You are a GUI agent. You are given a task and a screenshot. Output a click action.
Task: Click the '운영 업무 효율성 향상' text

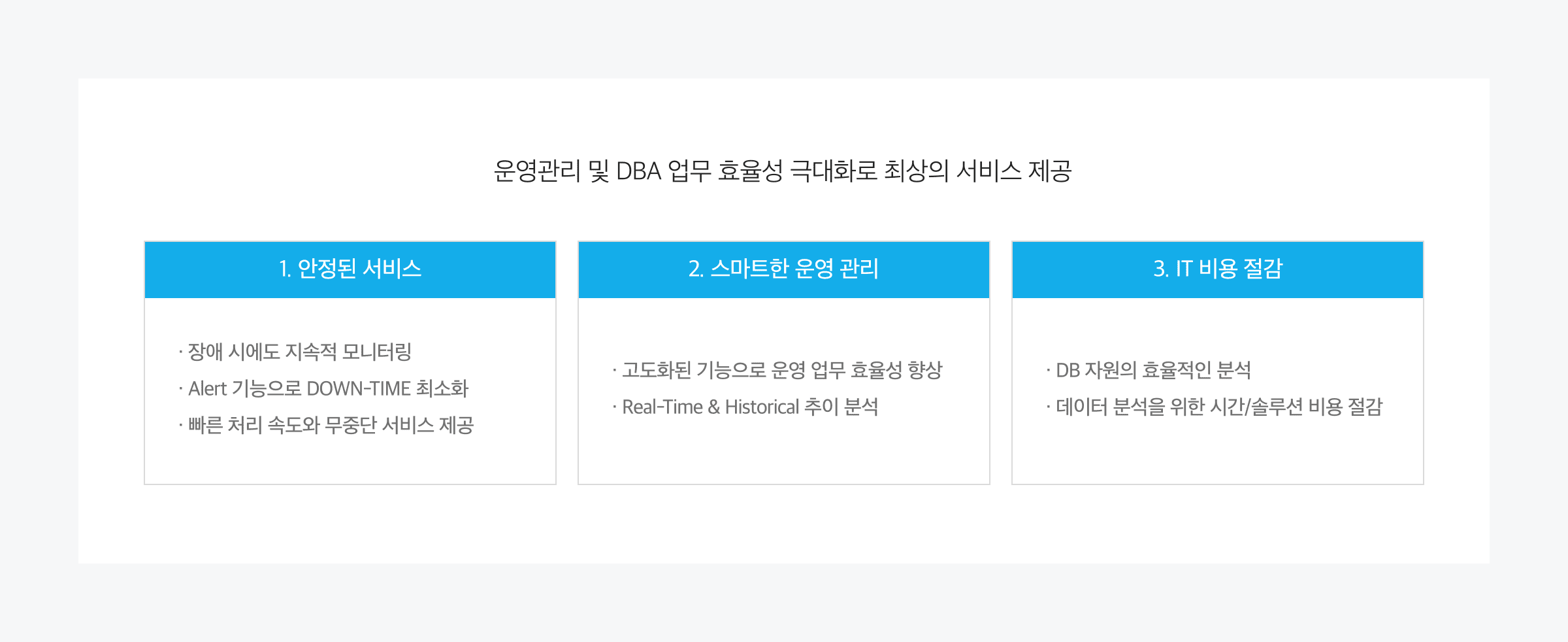pyautogui.click(x=857, y=371)
